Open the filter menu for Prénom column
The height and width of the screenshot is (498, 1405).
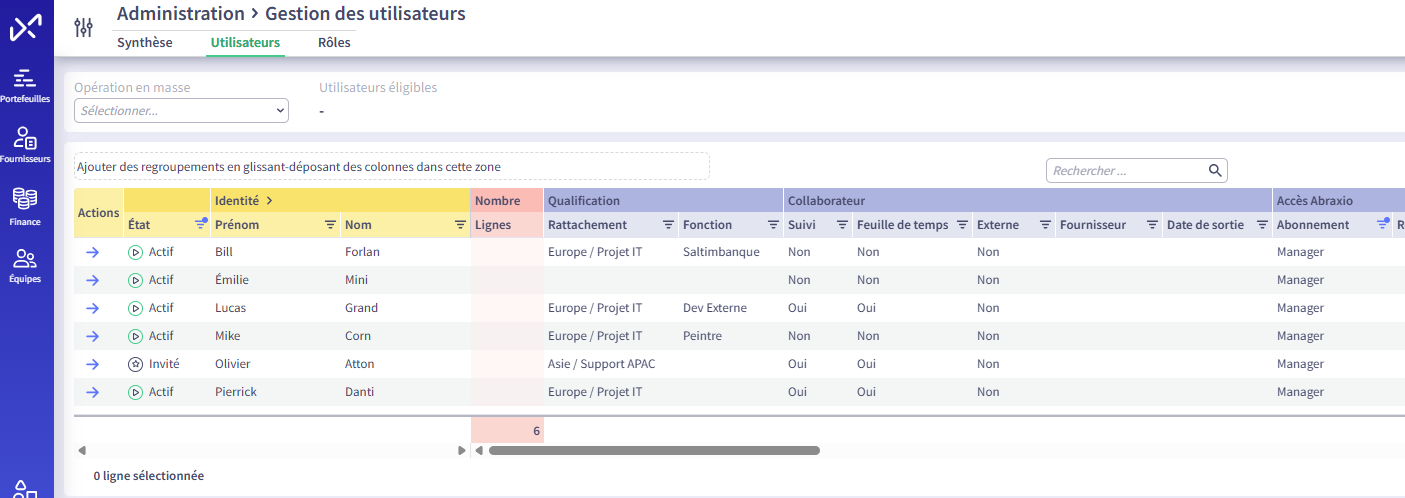tap(330, 226)
